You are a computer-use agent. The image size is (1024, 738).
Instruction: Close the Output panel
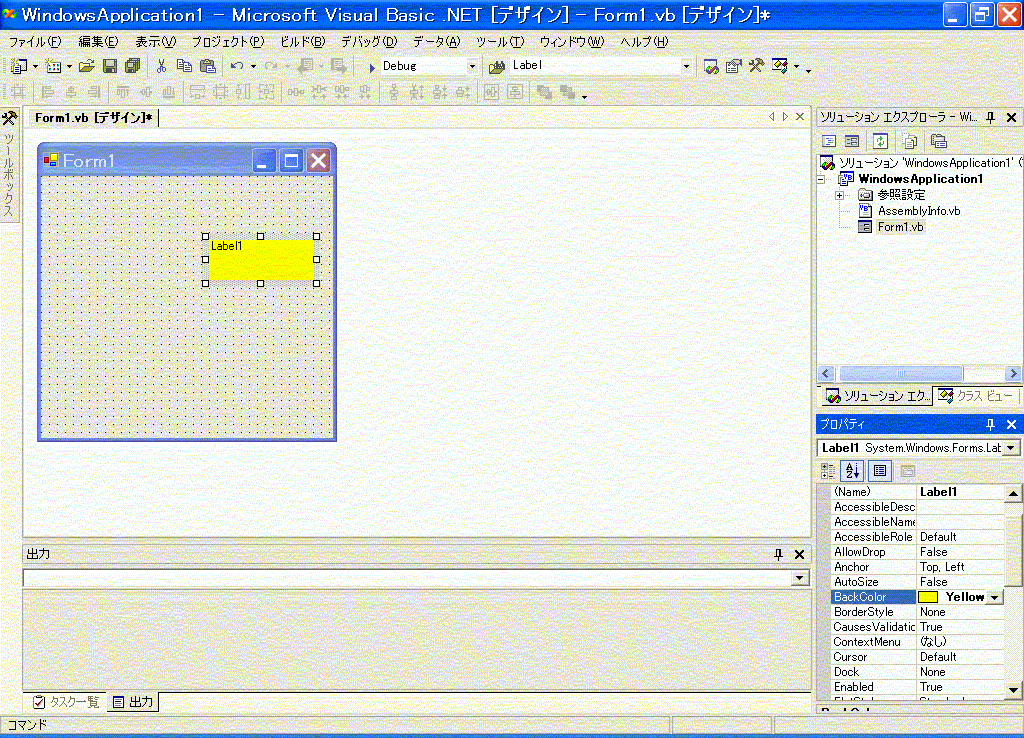(x=799, y=554)
